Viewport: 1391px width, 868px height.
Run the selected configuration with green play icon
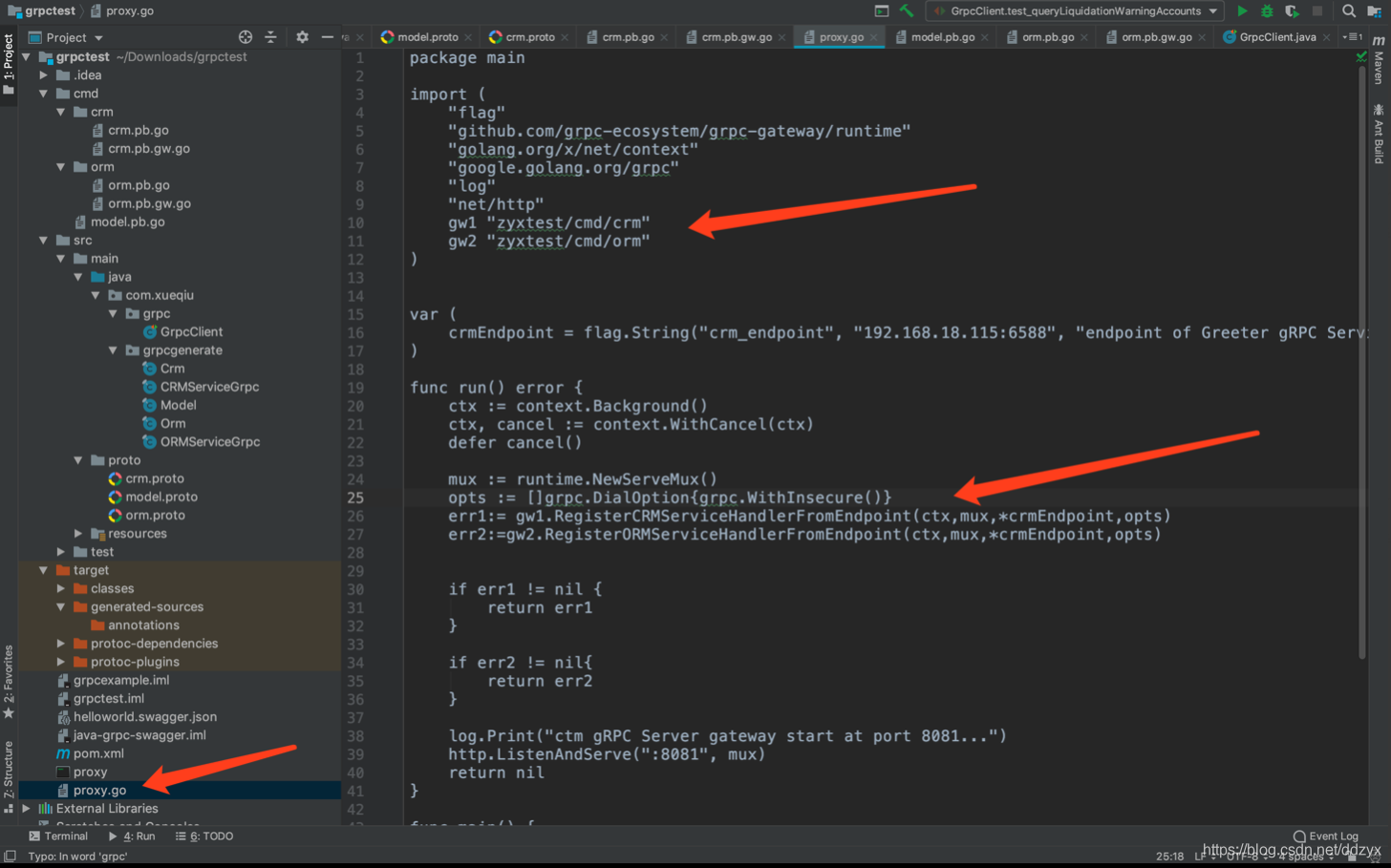click(1242, 11)
